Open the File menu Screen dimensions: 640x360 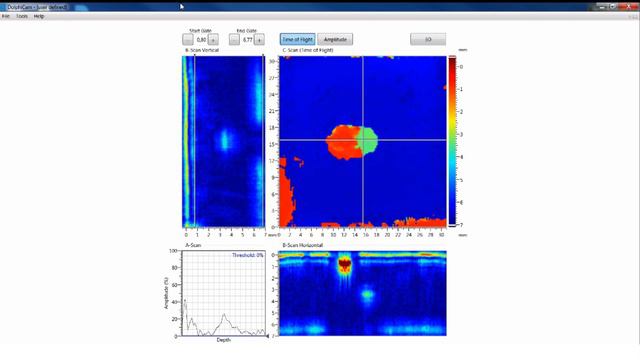click(6, 16)
